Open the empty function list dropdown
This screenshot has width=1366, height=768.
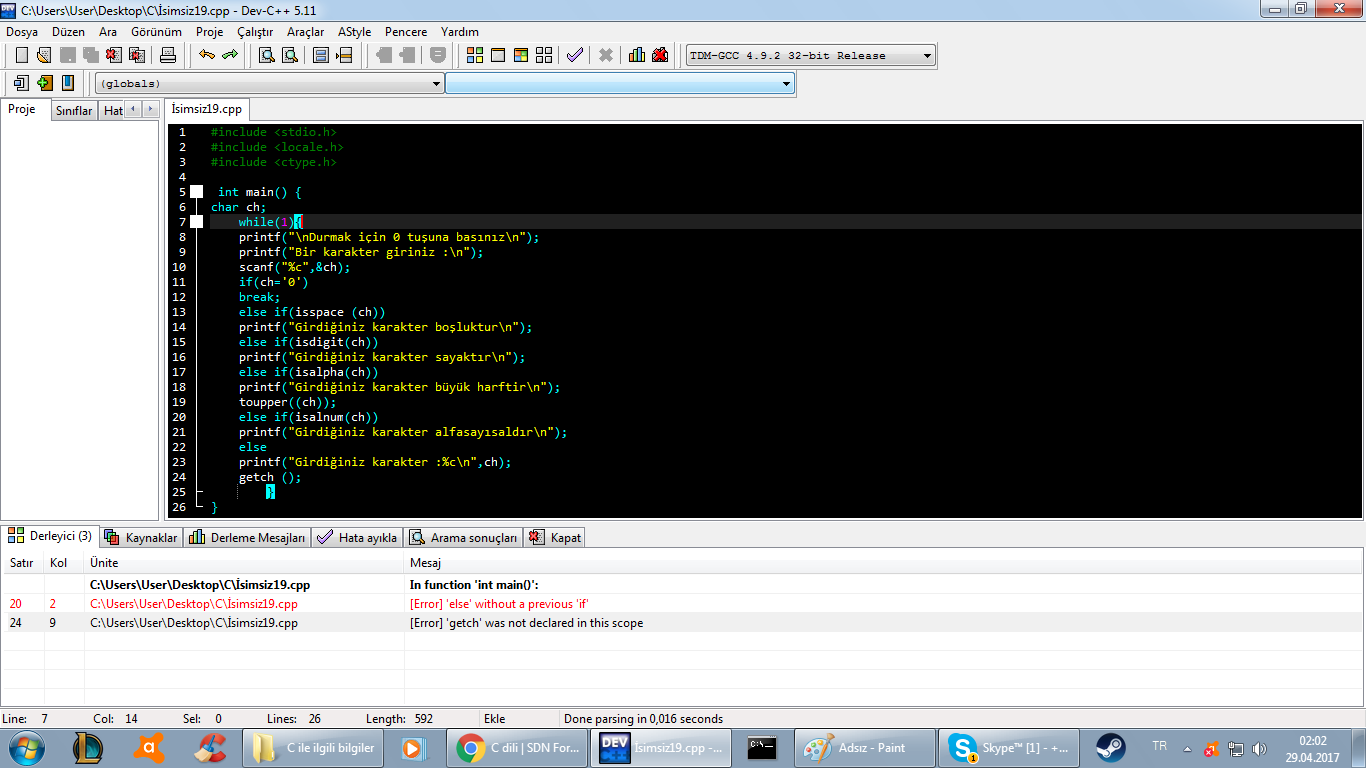[x=619, y=84]
